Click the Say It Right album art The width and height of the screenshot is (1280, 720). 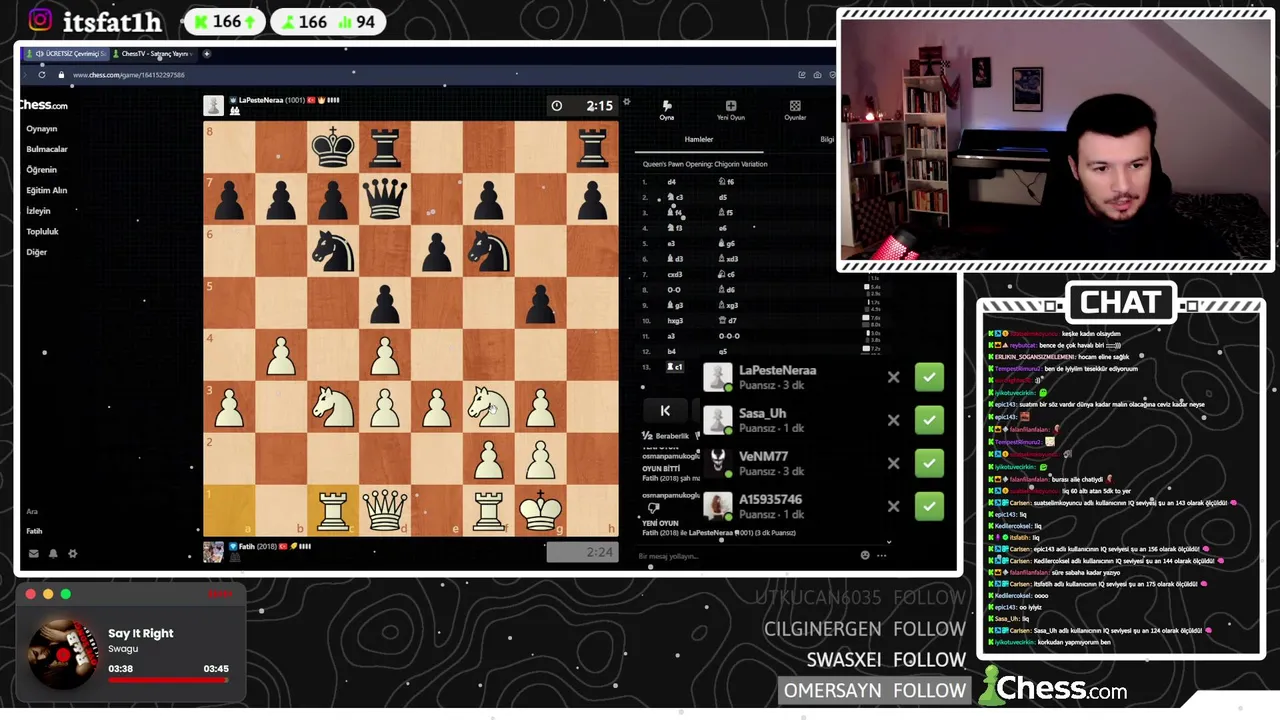tap(64, 653)
